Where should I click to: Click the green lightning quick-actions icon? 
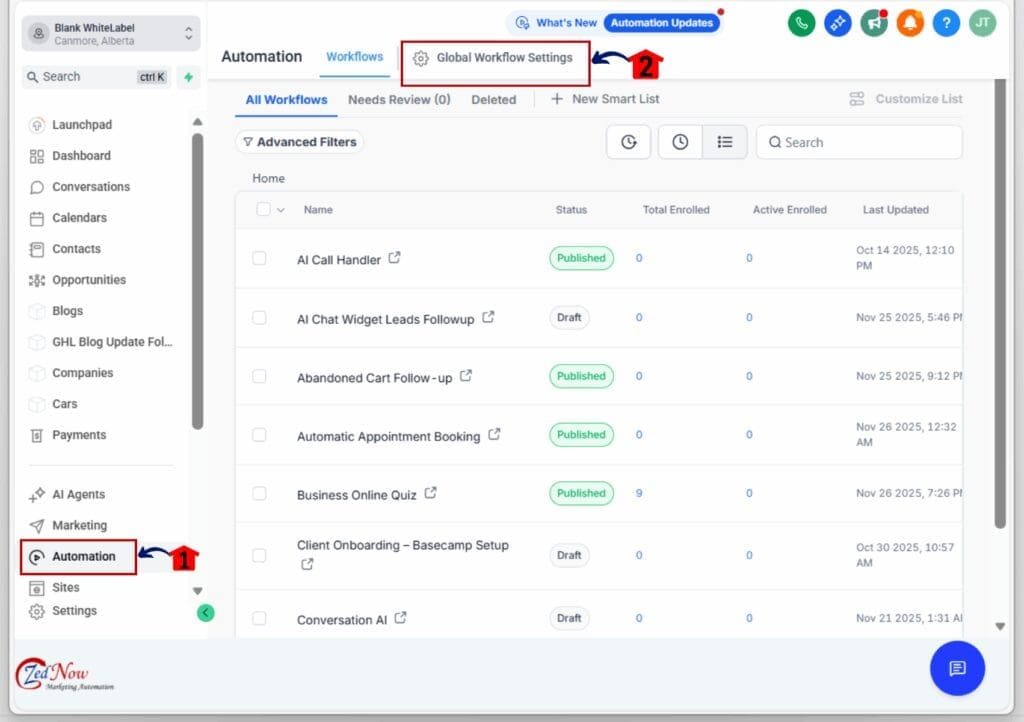pyautogui.click(x=189, y=77)
